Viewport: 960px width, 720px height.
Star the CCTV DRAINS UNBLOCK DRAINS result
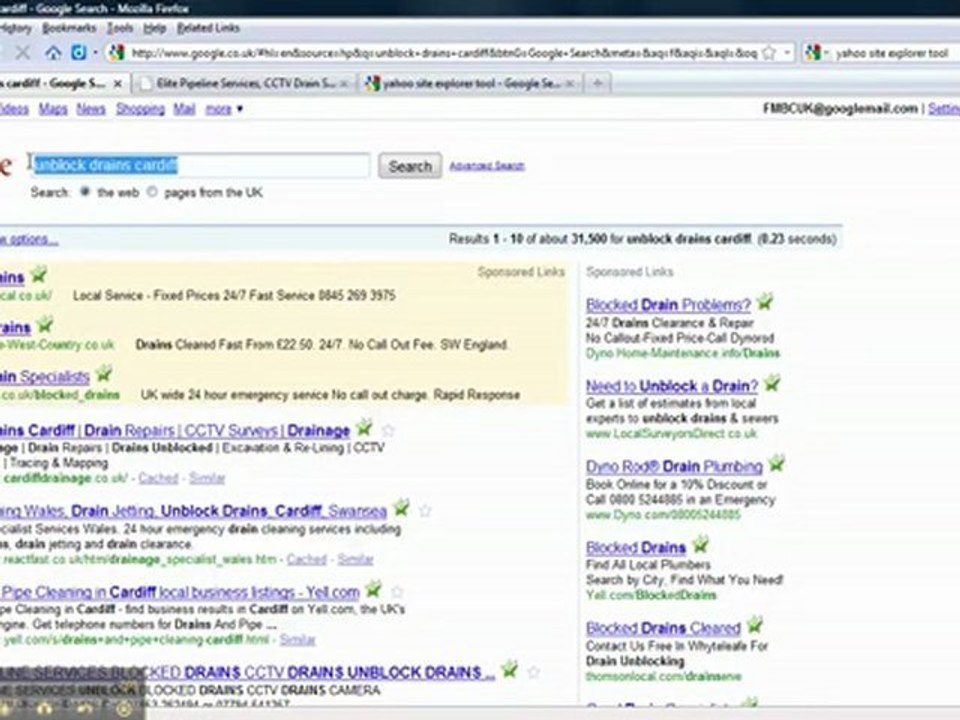pyautogui.click(x=534, y=672)
